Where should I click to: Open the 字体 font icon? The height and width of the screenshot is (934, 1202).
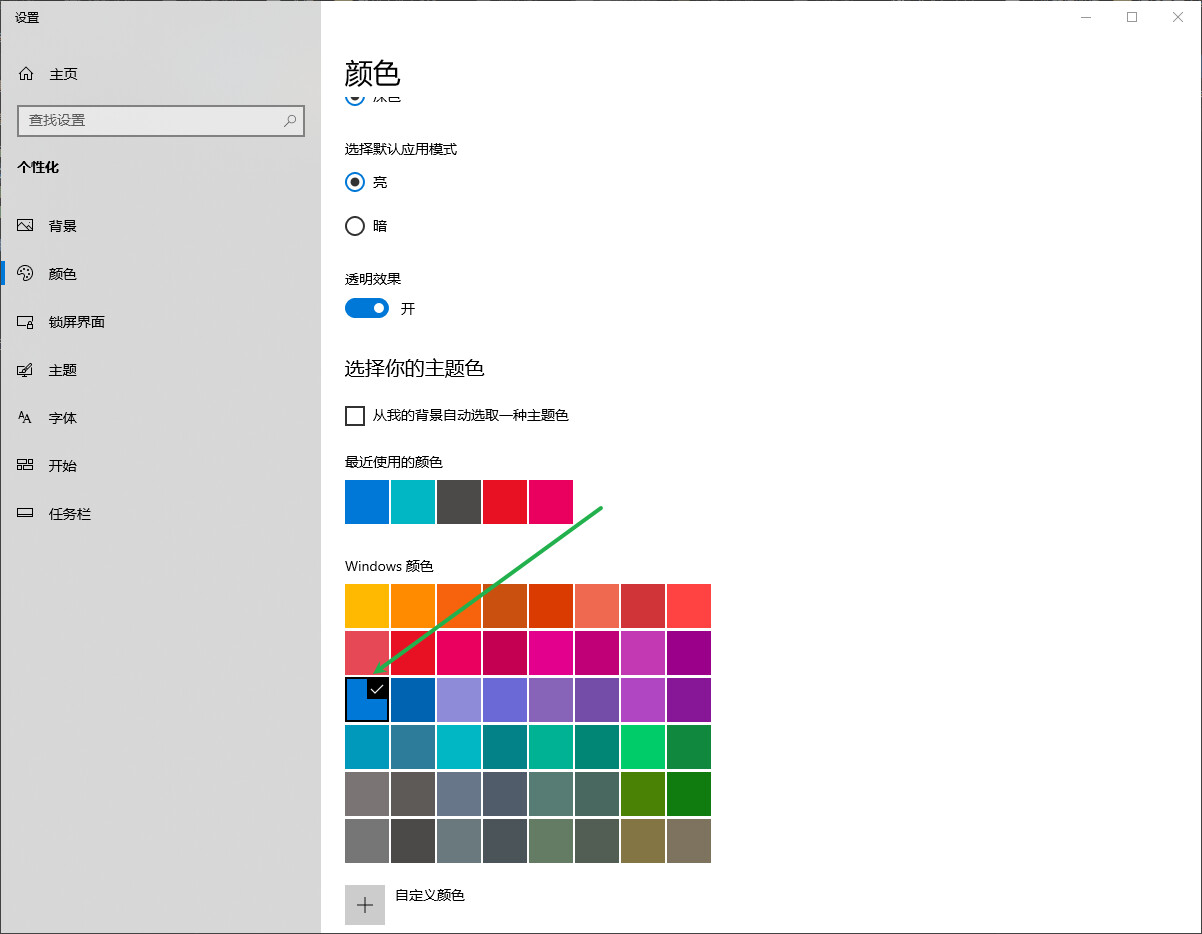(x=26, y=418)
